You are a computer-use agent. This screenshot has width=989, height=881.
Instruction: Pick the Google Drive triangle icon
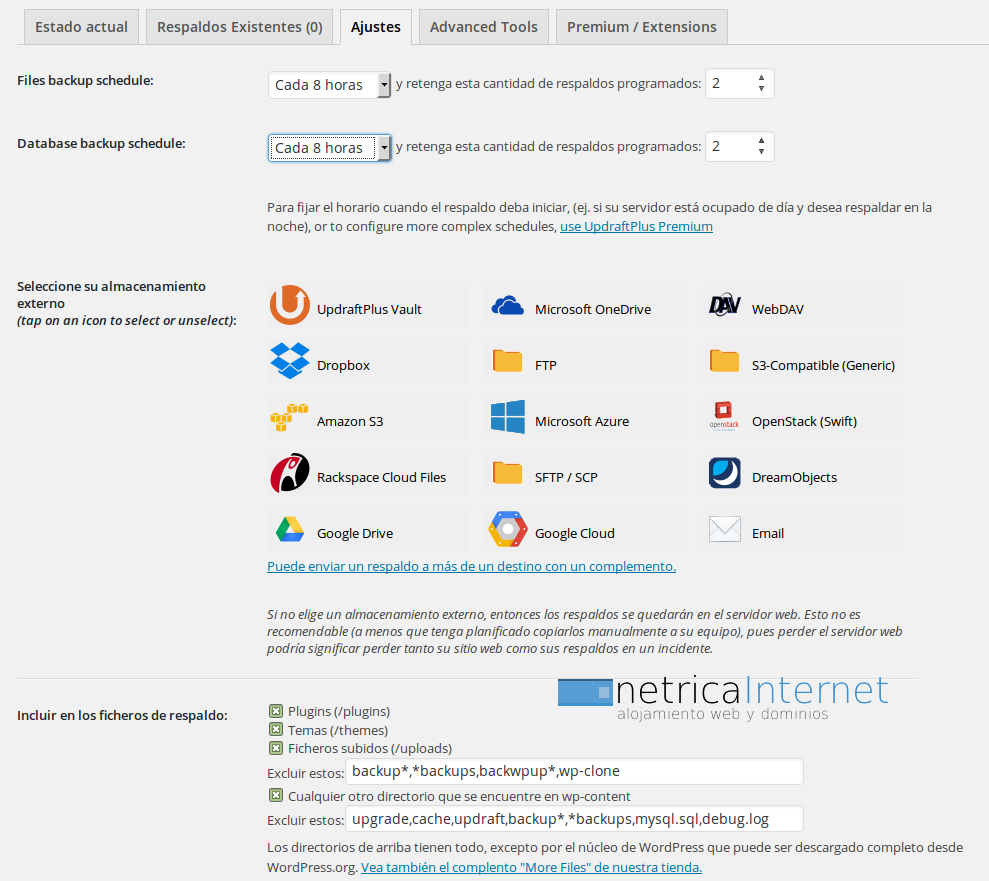(x=290, y=529)
